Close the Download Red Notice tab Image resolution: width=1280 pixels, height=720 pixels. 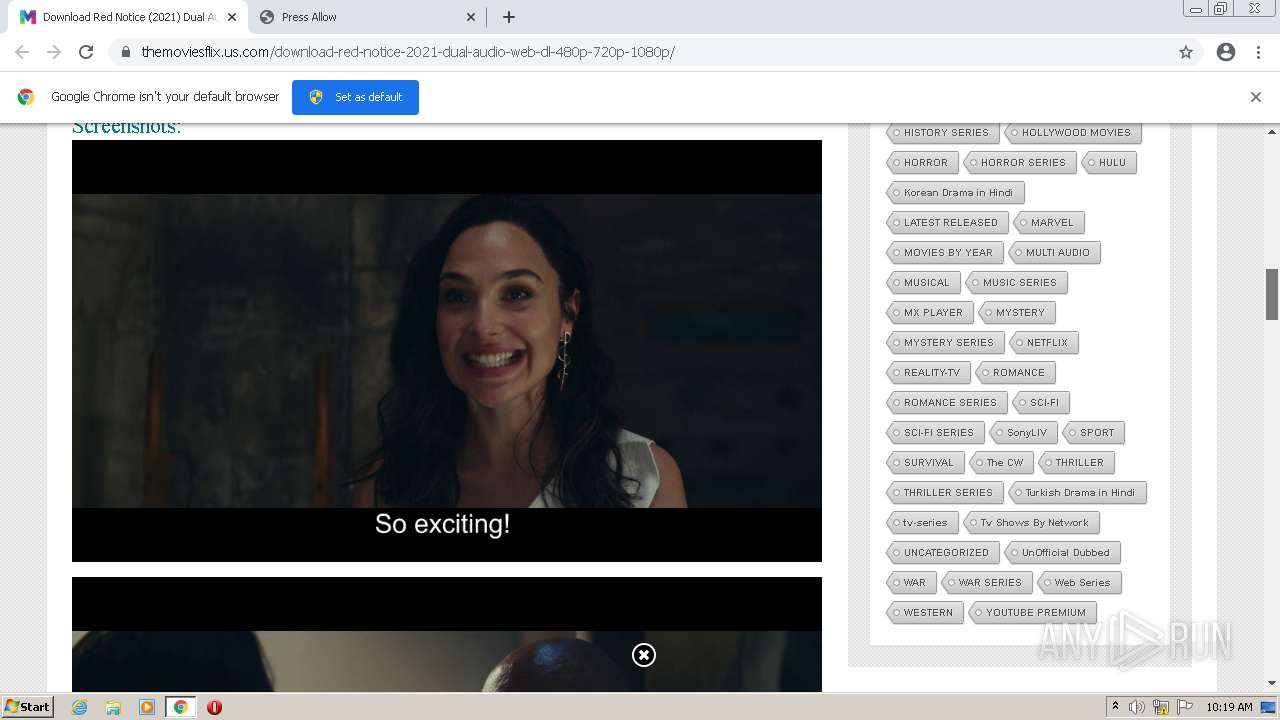232,17
